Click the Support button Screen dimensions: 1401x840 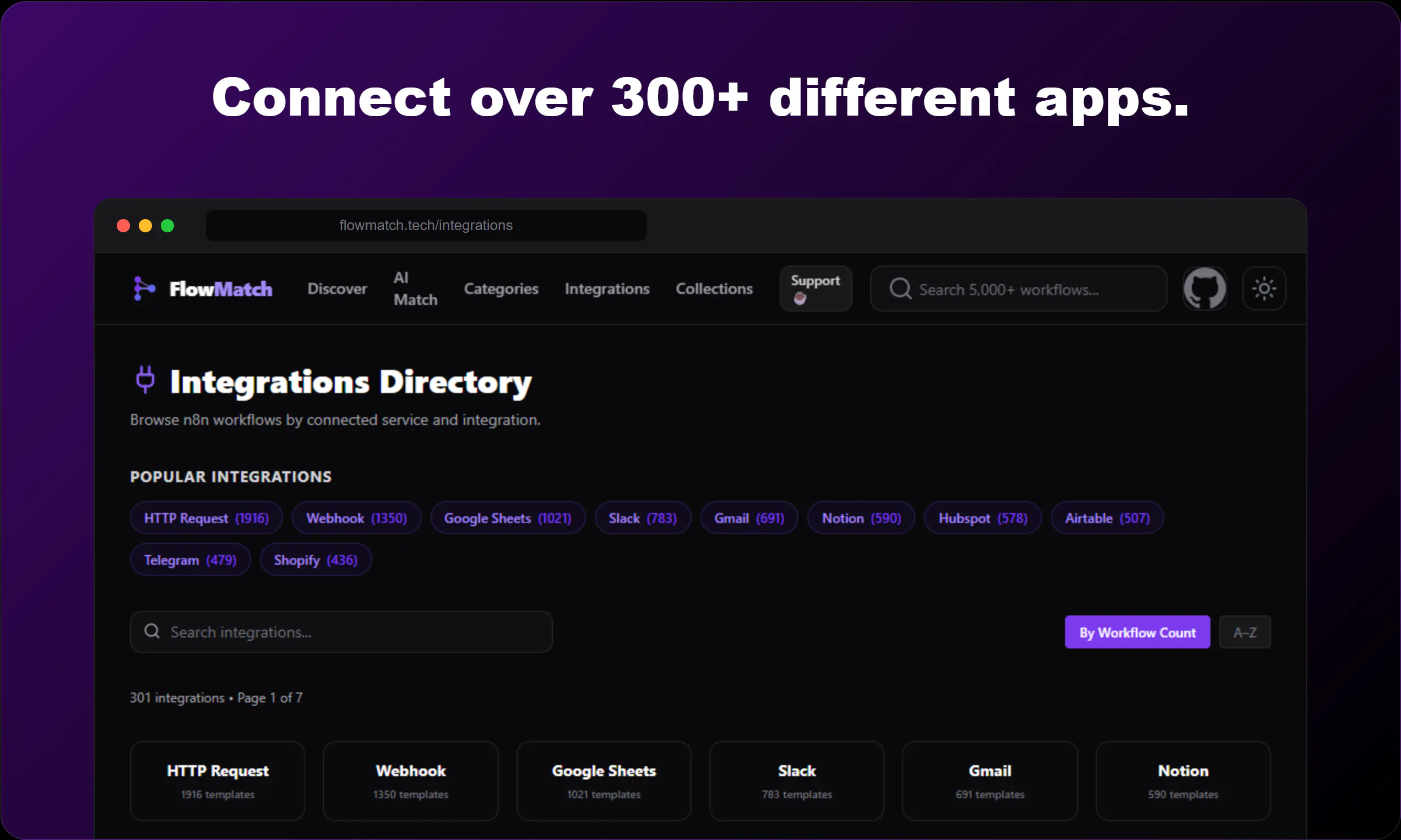tap(816, 288)
